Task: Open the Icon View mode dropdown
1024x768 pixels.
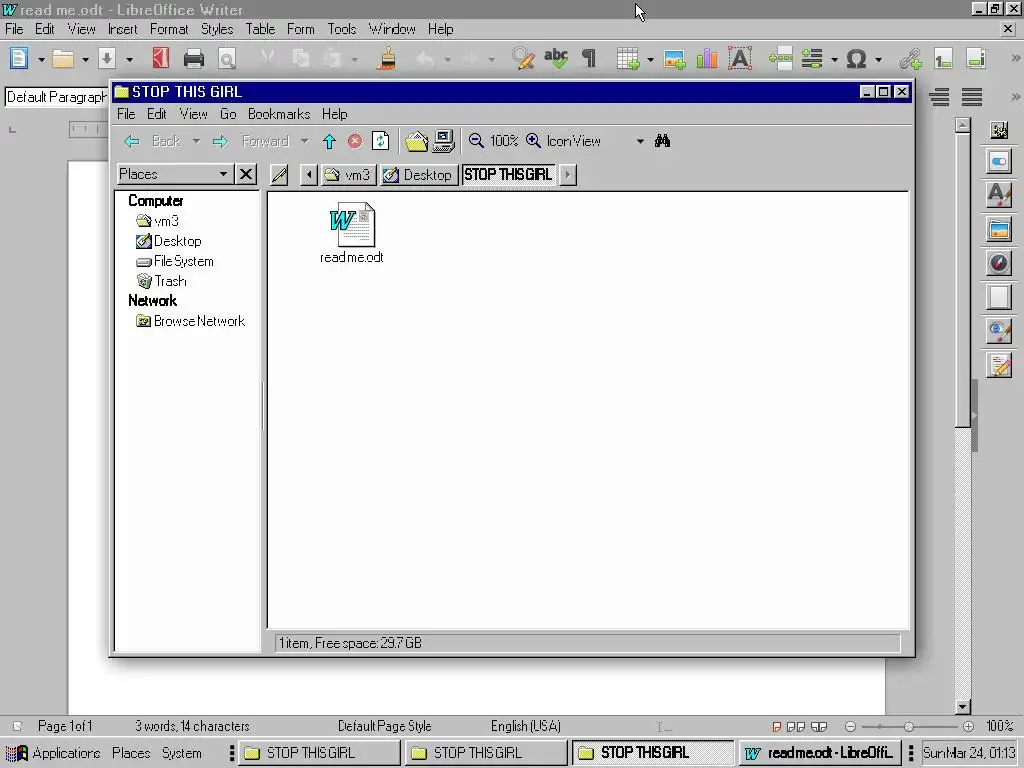Action: pos(595,141)
